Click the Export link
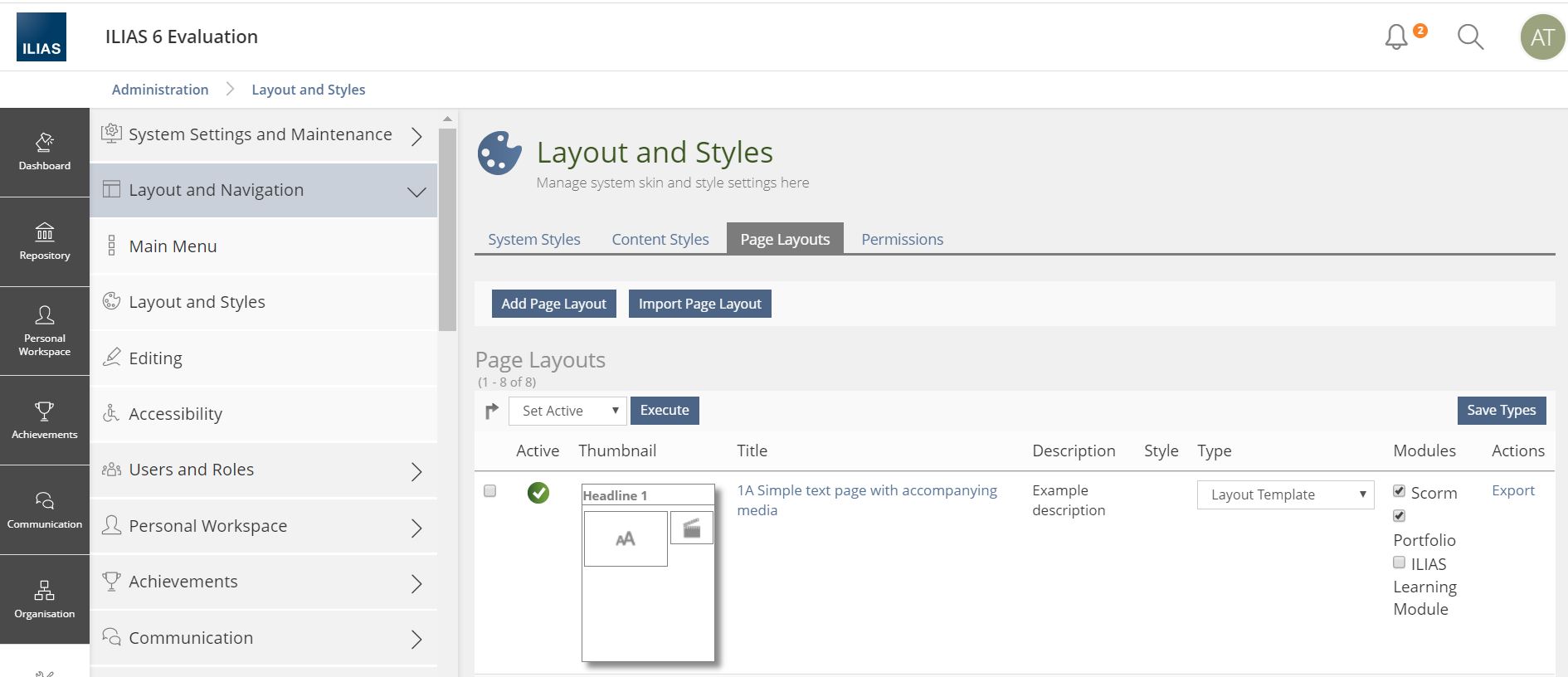The height and width of the screenshot is (677, 1568). click(1512, 490)
